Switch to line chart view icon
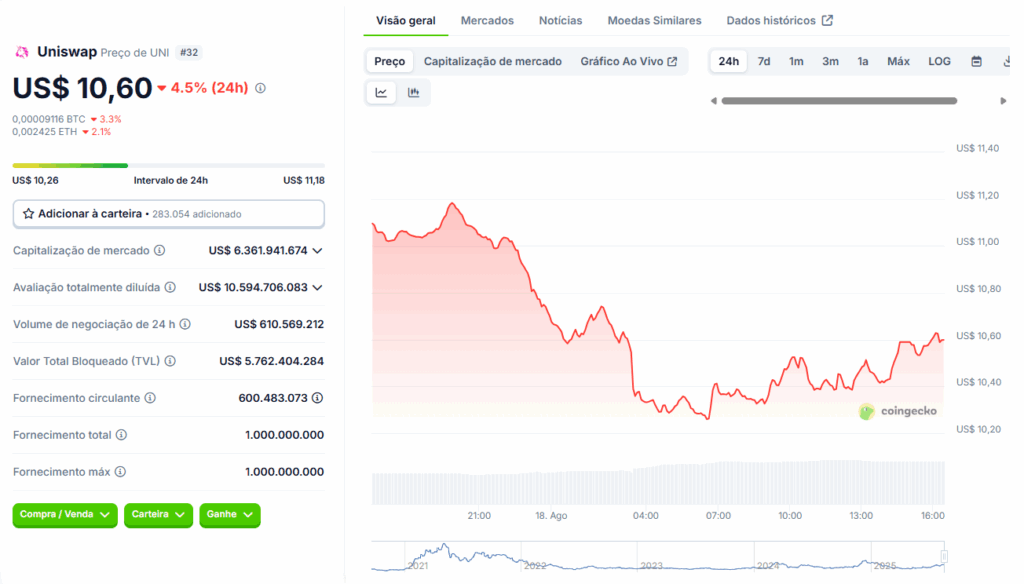This screenshot has height=584, width=1024. 381,93
